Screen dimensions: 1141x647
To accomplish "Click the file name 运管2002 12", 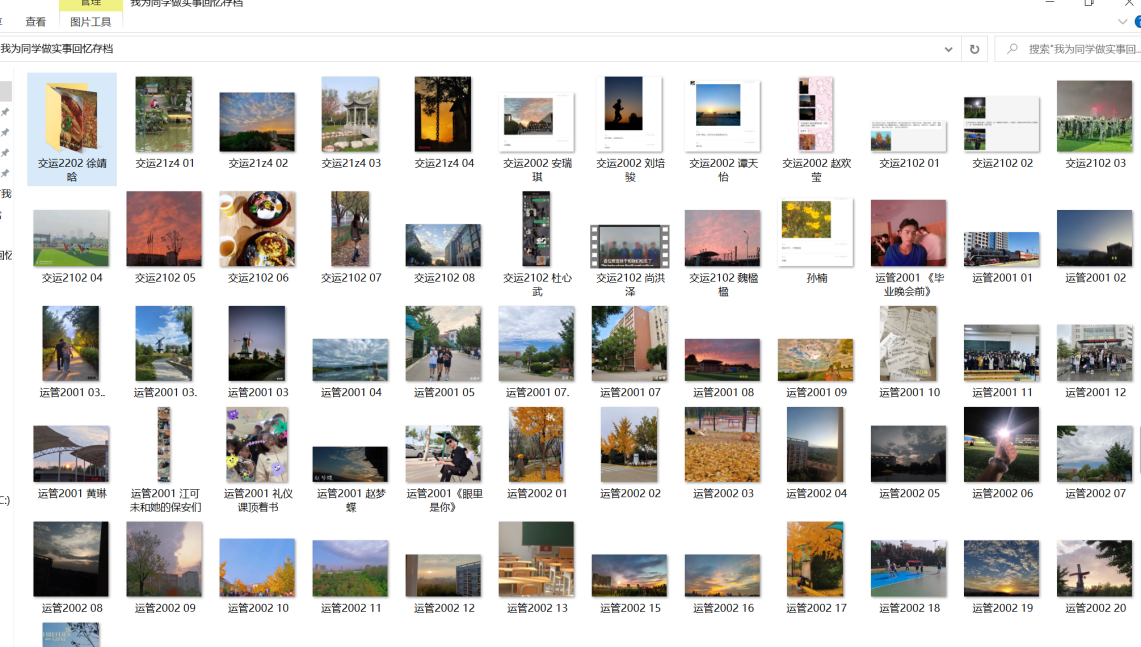I will click(444, 608).
